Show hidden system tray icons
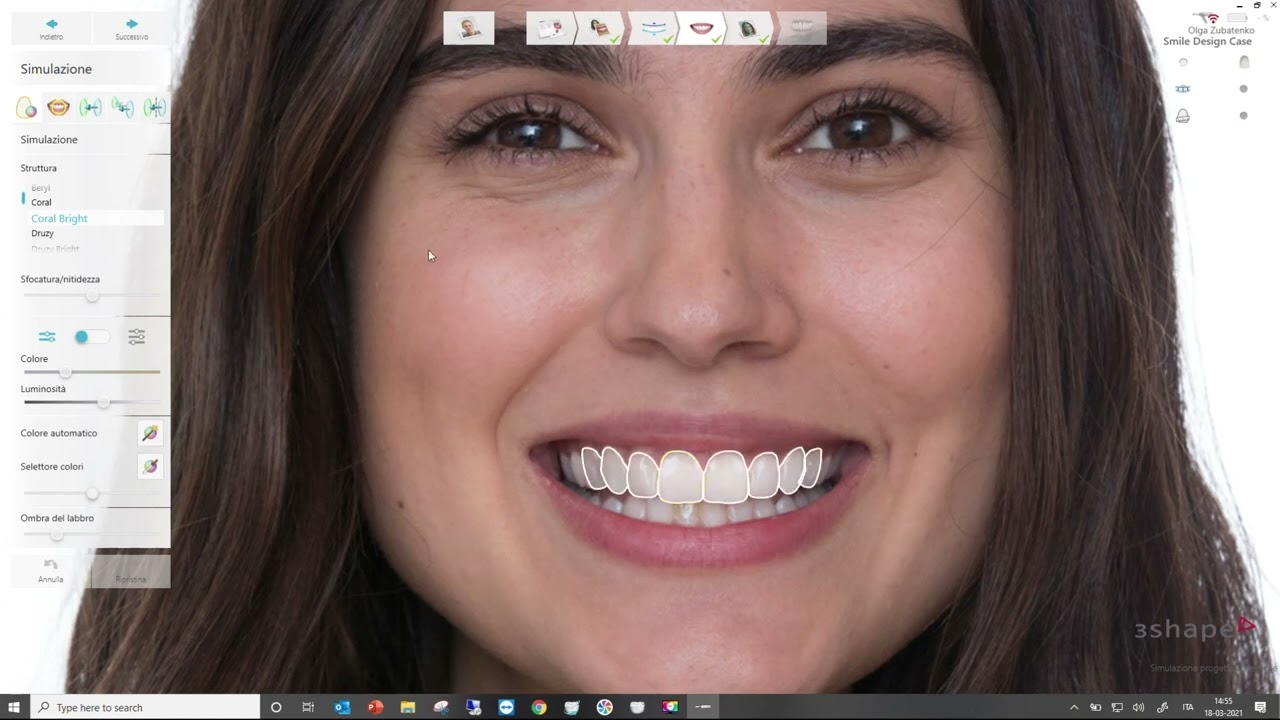Screen dimensions: 1280x720 (1074, 707)
